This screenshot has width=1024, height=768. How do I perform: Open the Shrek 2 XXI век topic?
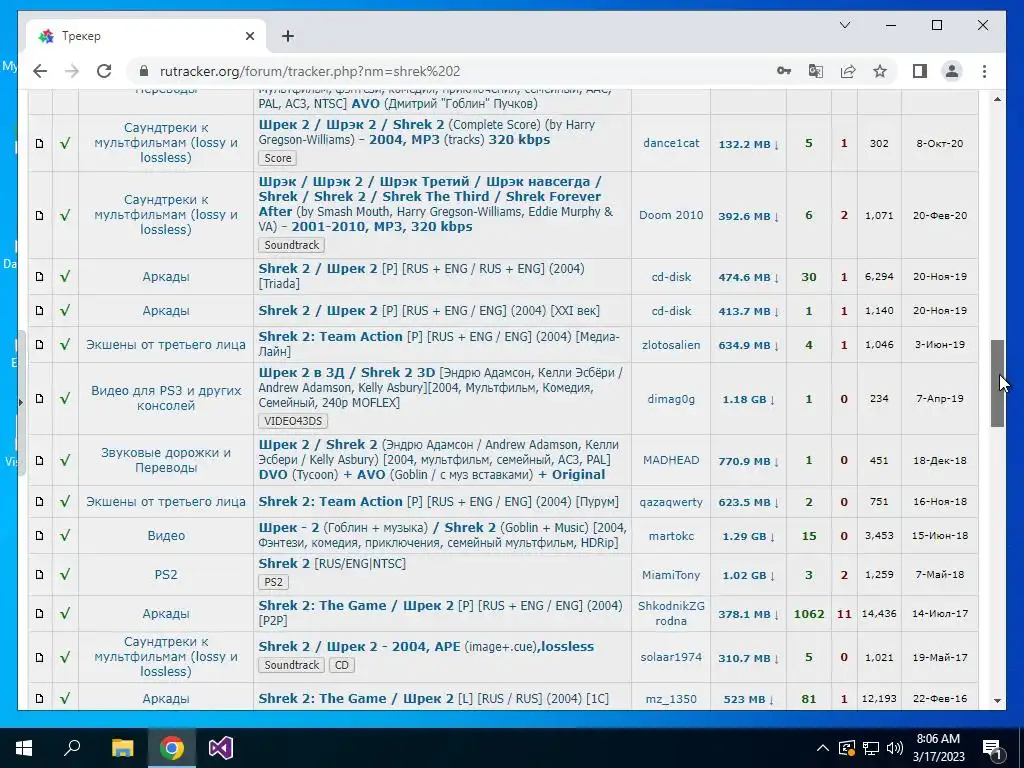429,311
